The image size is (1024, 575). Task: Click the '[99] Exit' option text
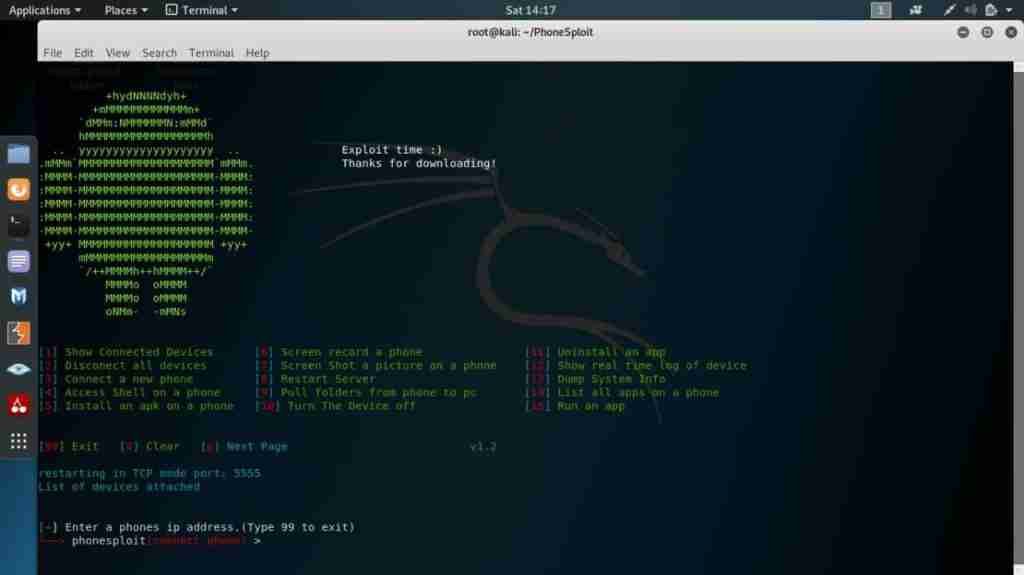click(69, 447)
